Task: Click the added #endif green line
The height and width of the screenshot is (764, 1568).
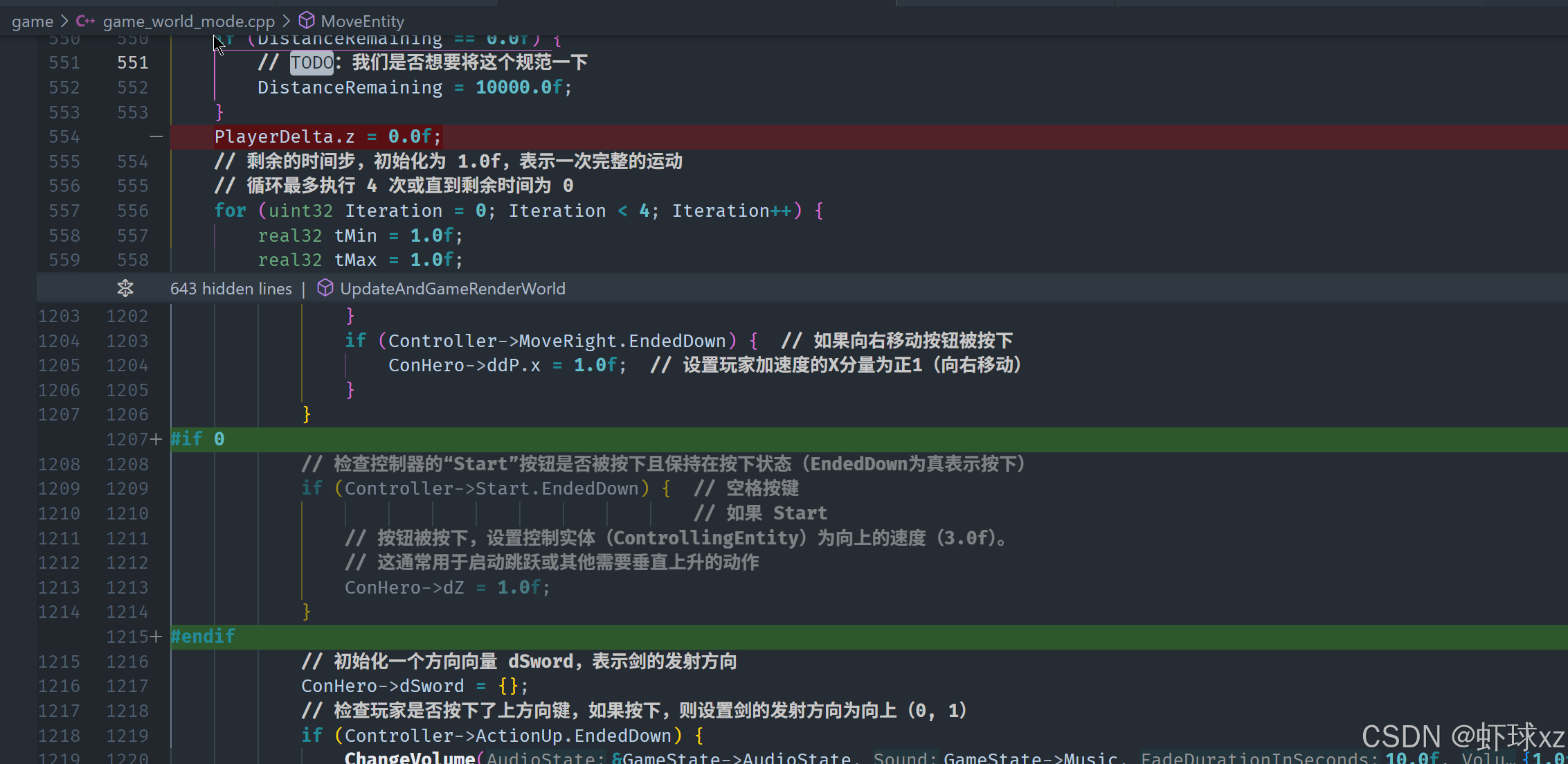Action: click(203, 637)
